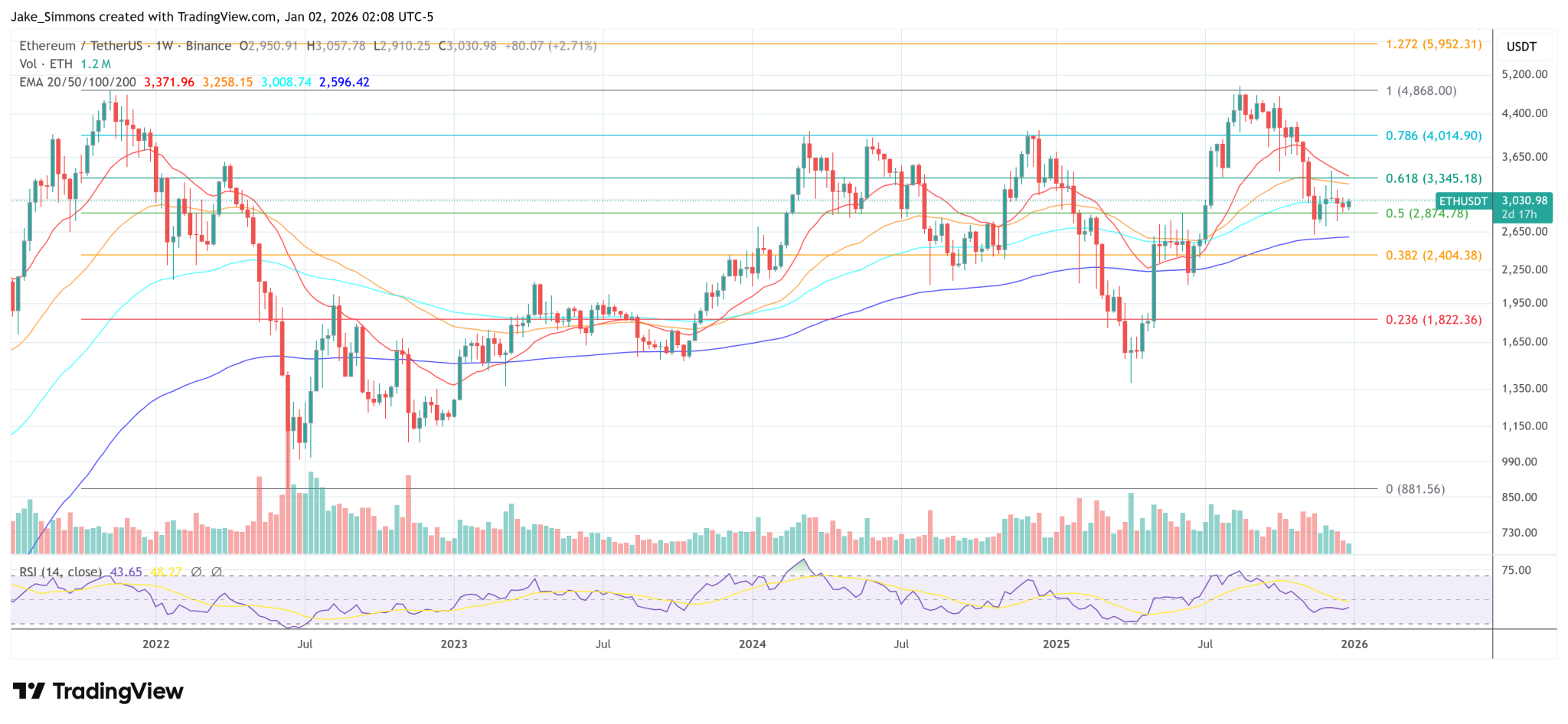
Task: Click the blue EMA 200 value 2,596.42
Action: (x=344, y=82)
